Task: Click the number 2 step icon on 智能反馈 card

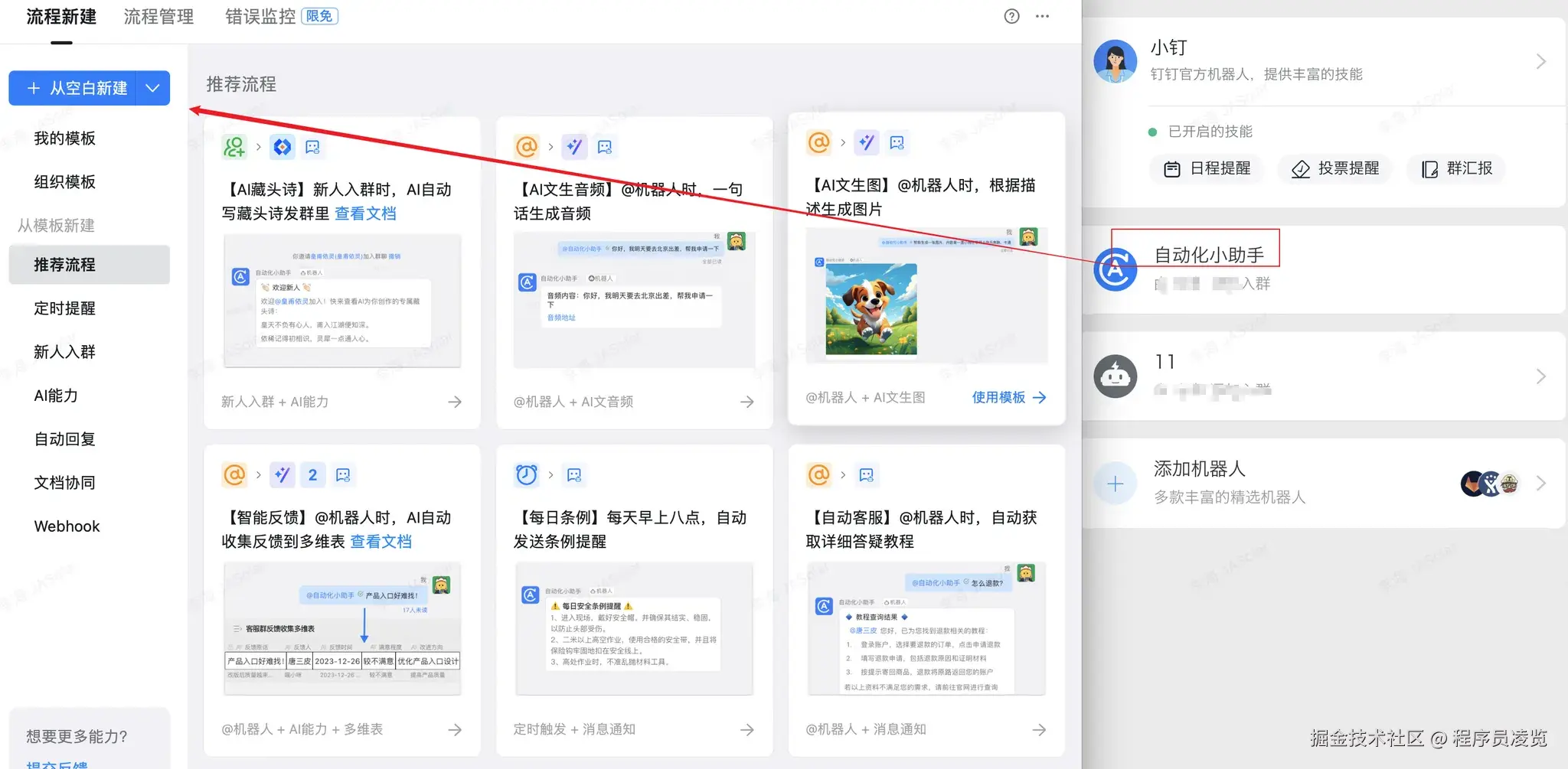Action: coord(312,474)
